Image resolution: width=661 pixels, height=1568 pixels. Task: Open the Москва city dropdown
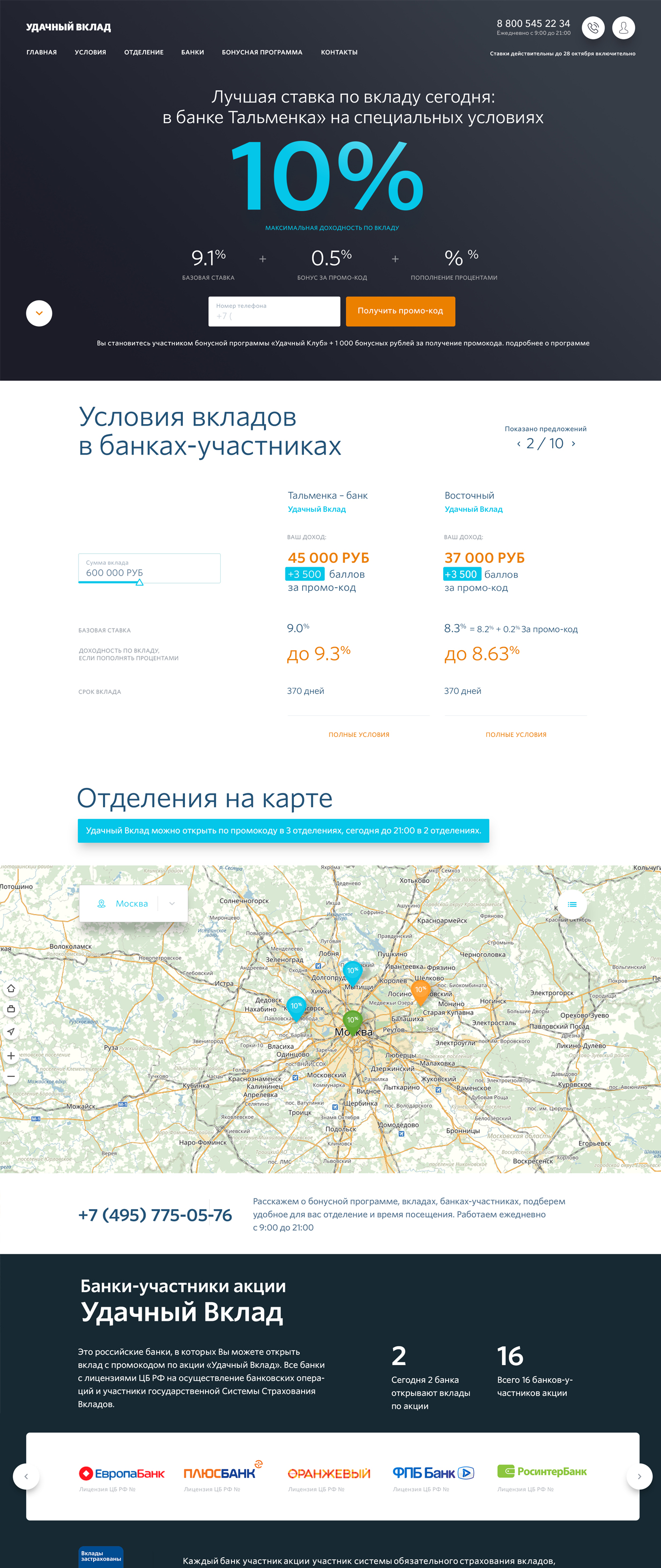pyautogui.click(x=133, y=903)
